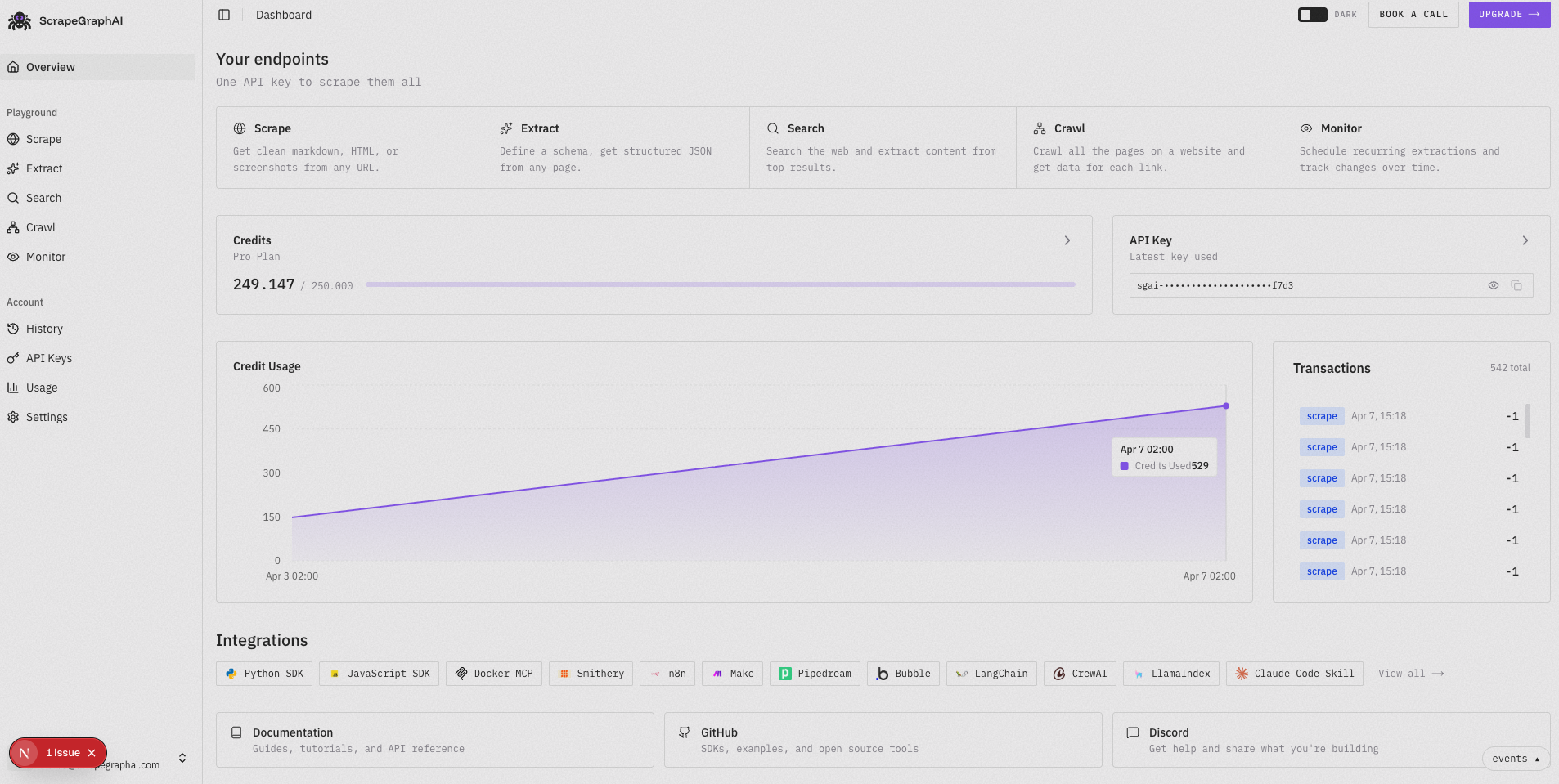1559x784 pixels.
Task: Click the Apr 7 data point on chart
Action: tap(1226, 405)
